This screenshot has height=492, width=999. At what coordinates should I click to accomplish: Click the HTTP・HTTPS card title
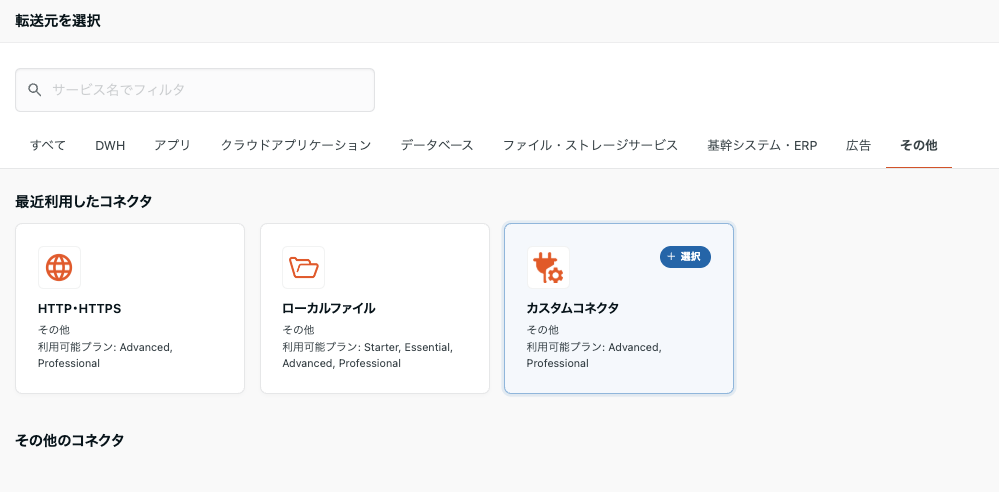click(x=79, y=308)
